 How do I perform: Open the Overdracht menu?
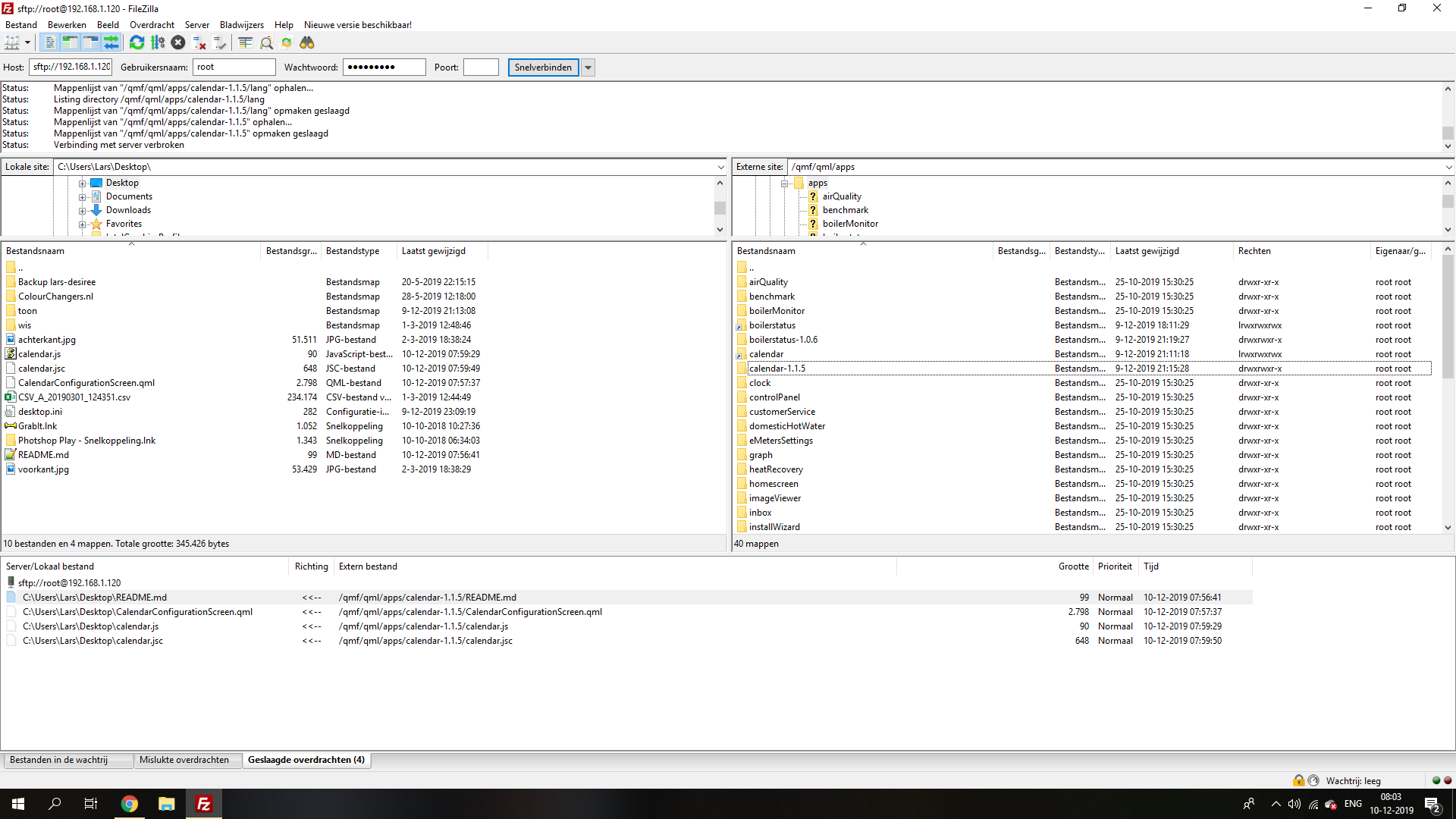point(152,25)
